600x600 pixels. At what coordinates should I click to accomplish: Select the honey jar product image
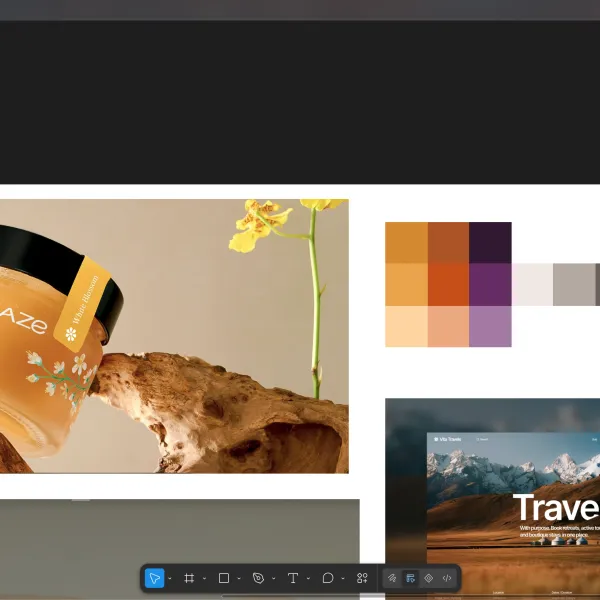point(174,336)
